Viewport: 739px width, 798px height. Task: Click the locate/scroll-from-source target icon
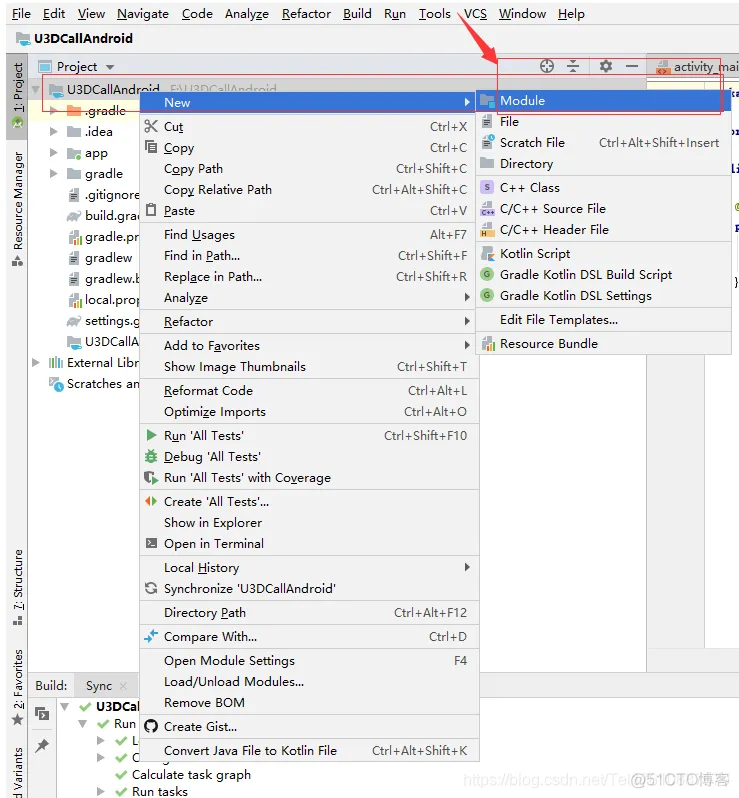[x=547, y=66]
